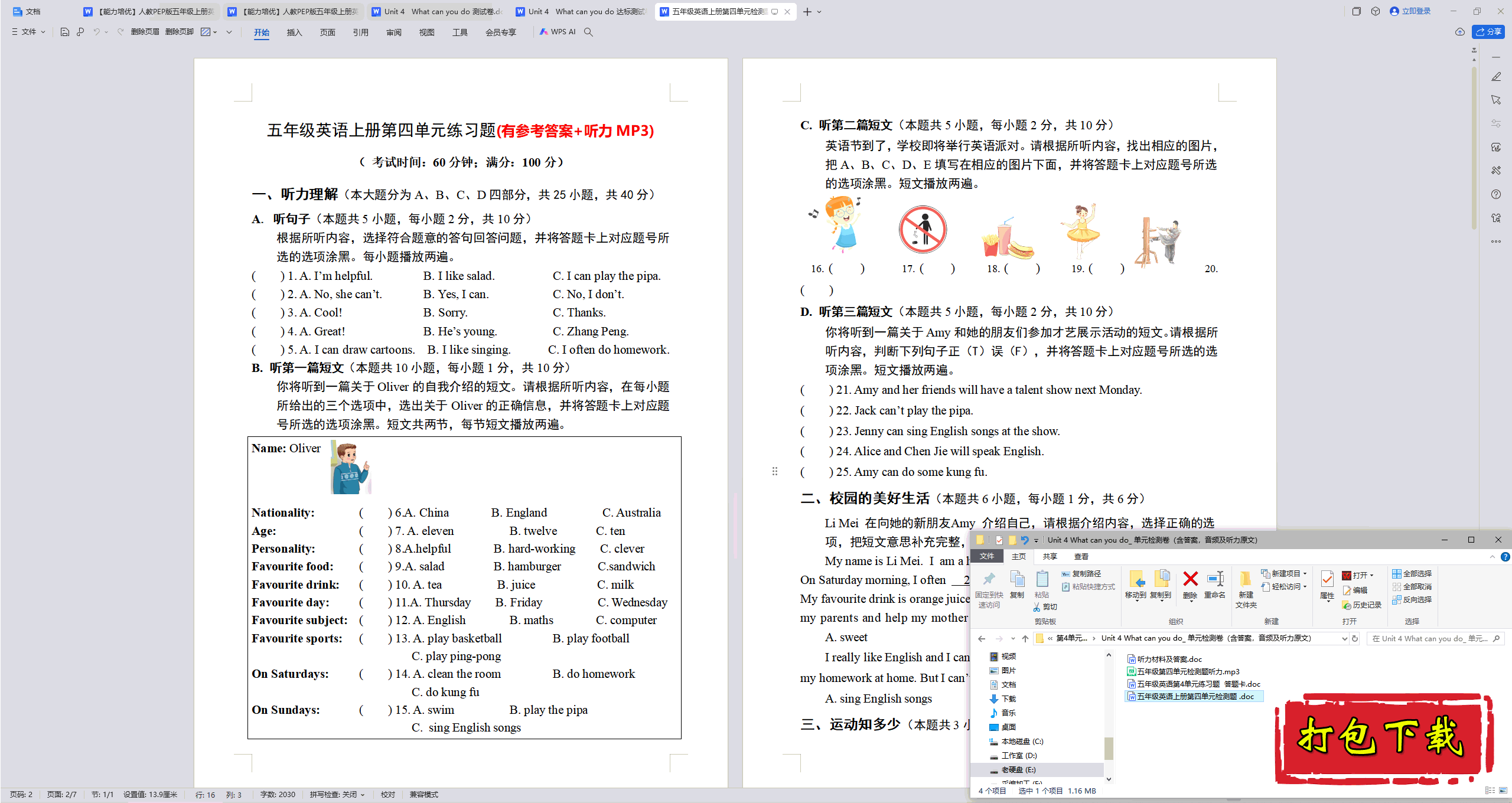The height and width of the screenshot is (803, 1512).
Task: Add a new document tab with plus
Action: (x=807, y=12)
